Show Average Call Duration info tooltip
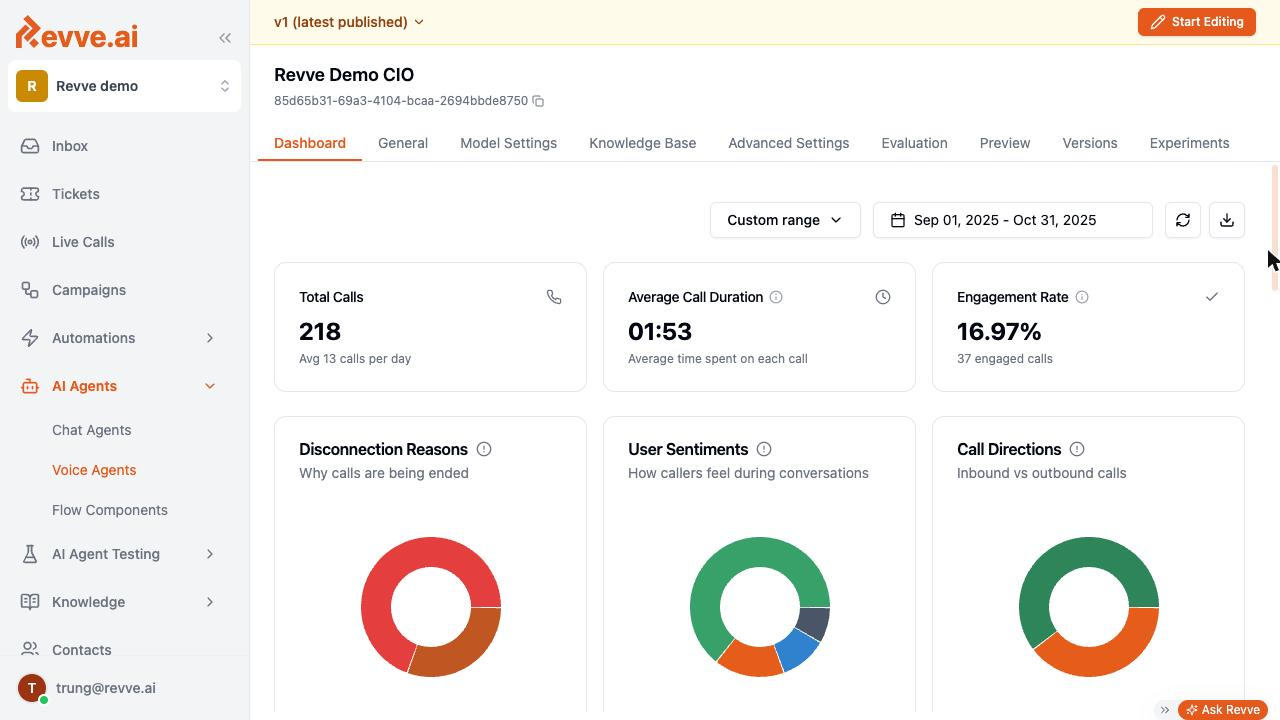The width and height of the screenshot is (1280, 720). [776, 297]
